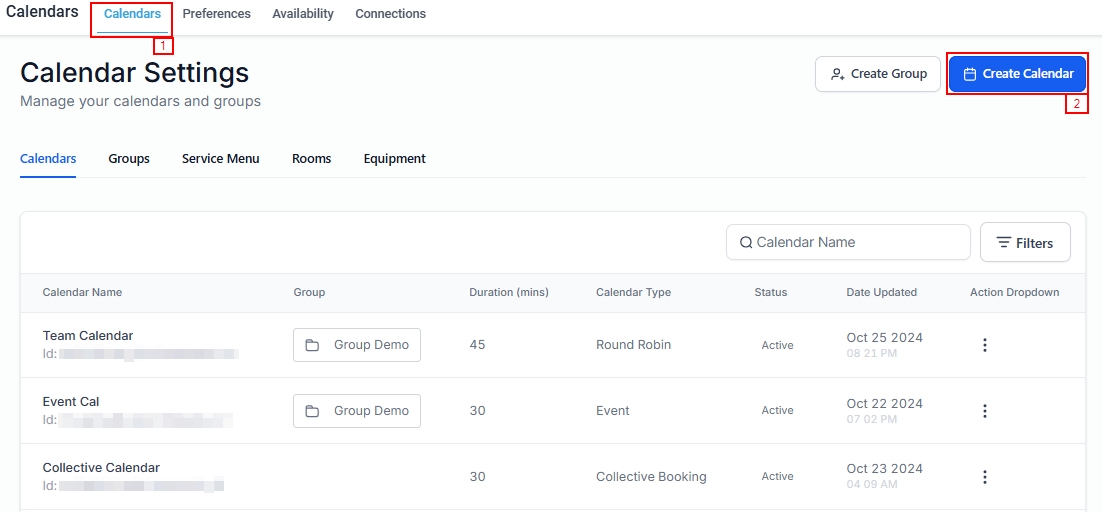The image size is (1102, 512).
Task: Click the Collective Calendar name
Action: coord(101,468)
